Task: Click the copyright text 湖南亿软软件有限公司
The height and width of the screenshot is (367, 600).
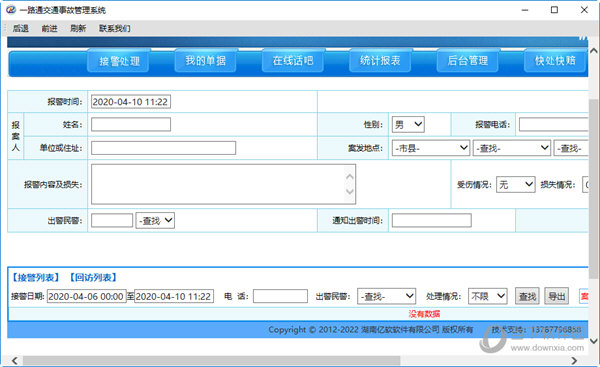Action: [399, 329]
